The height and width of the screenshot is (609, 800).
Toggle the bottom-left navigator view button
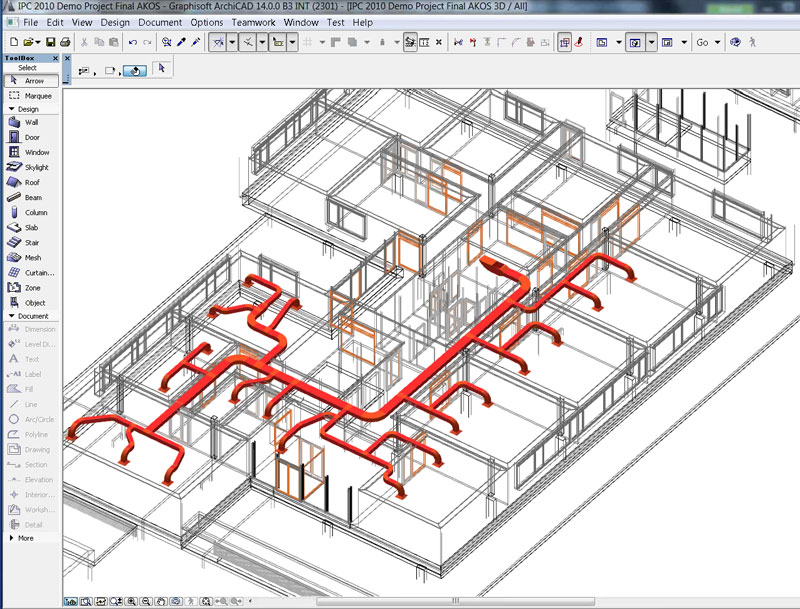(70, 601)
